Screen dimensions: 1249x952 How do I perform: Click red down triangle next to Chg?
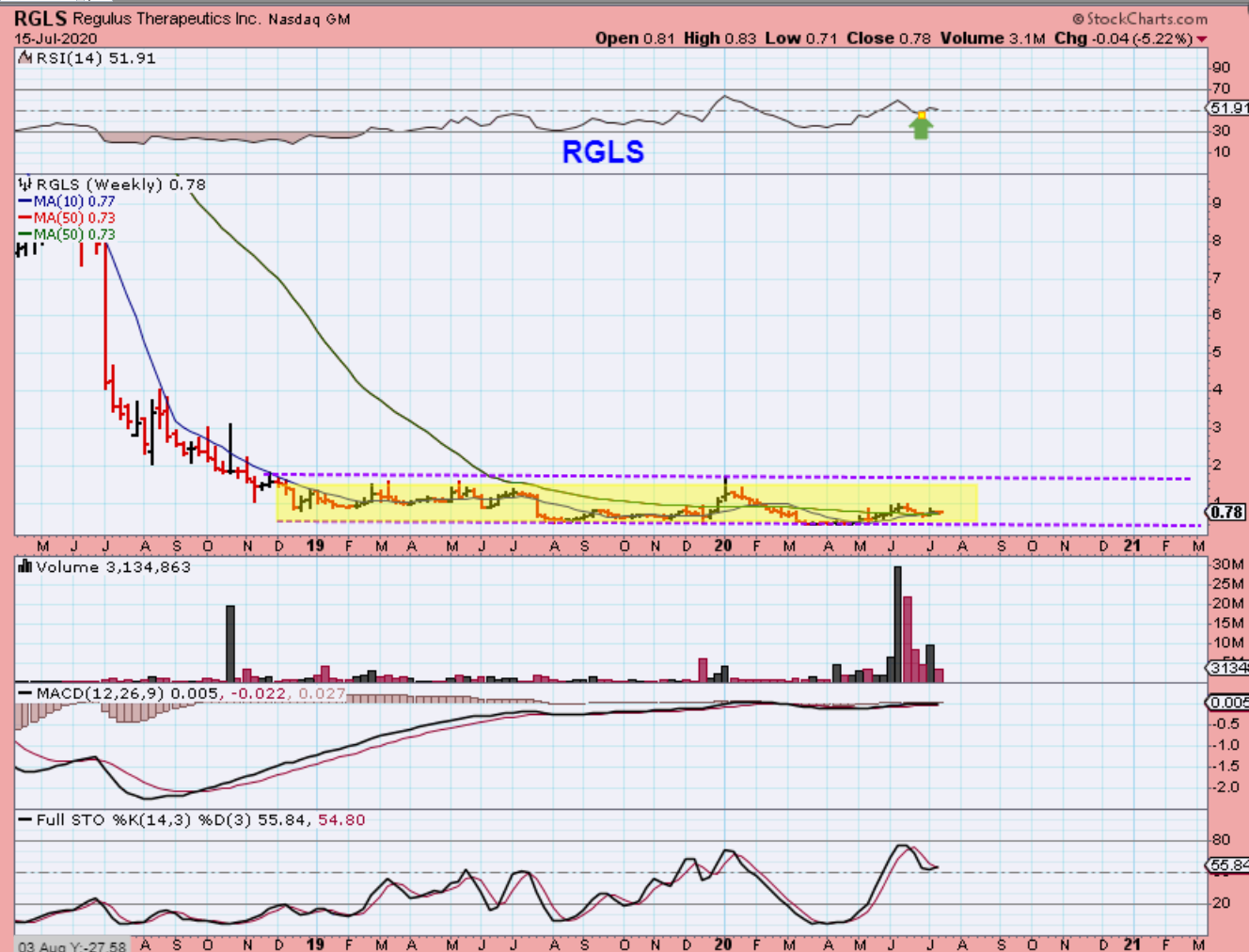(1201, 40)
